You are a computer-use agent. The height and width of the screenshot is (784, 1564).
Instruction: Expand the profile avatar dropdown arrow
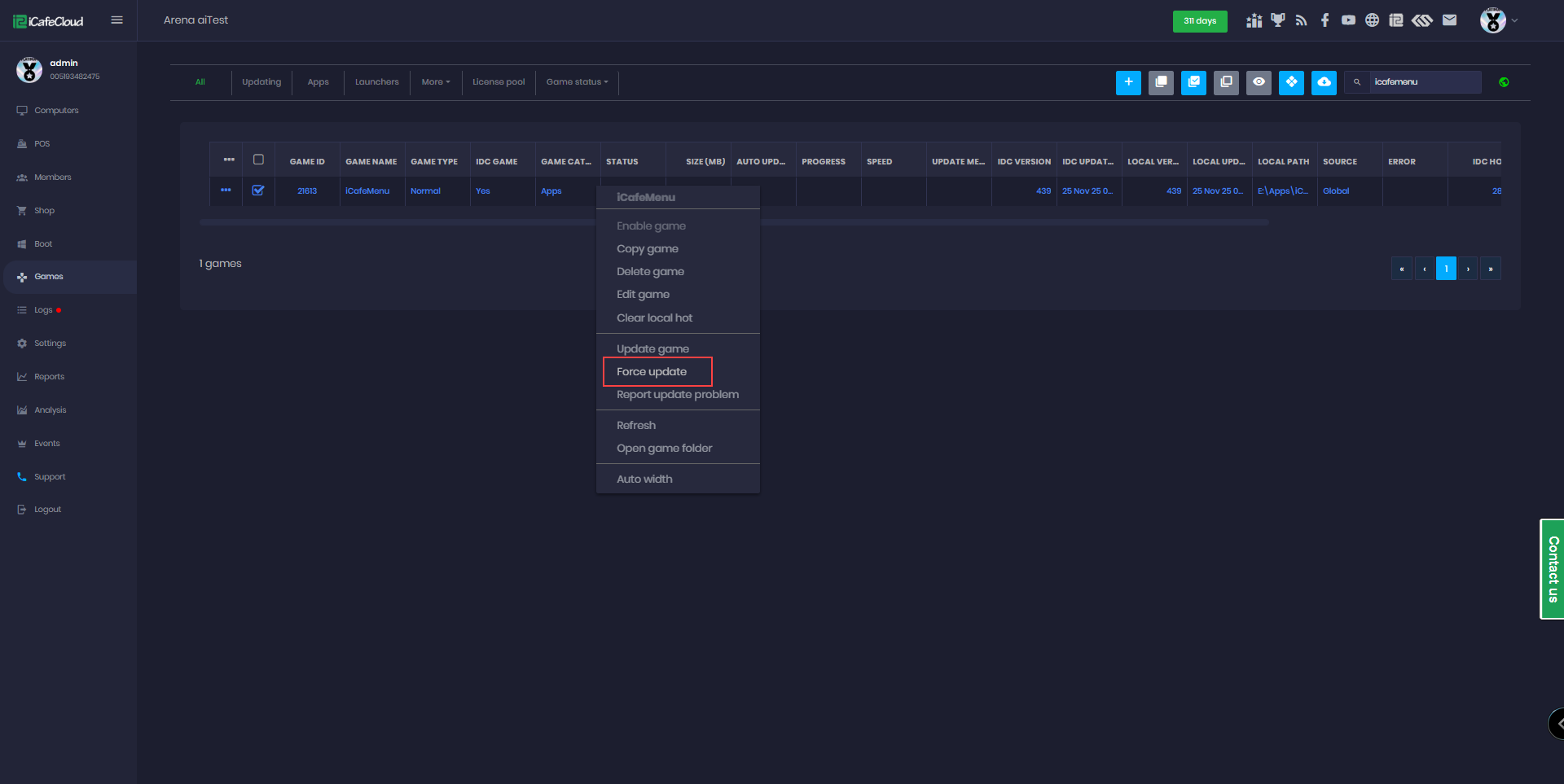pyautogui.click(x=1514, y=20)
